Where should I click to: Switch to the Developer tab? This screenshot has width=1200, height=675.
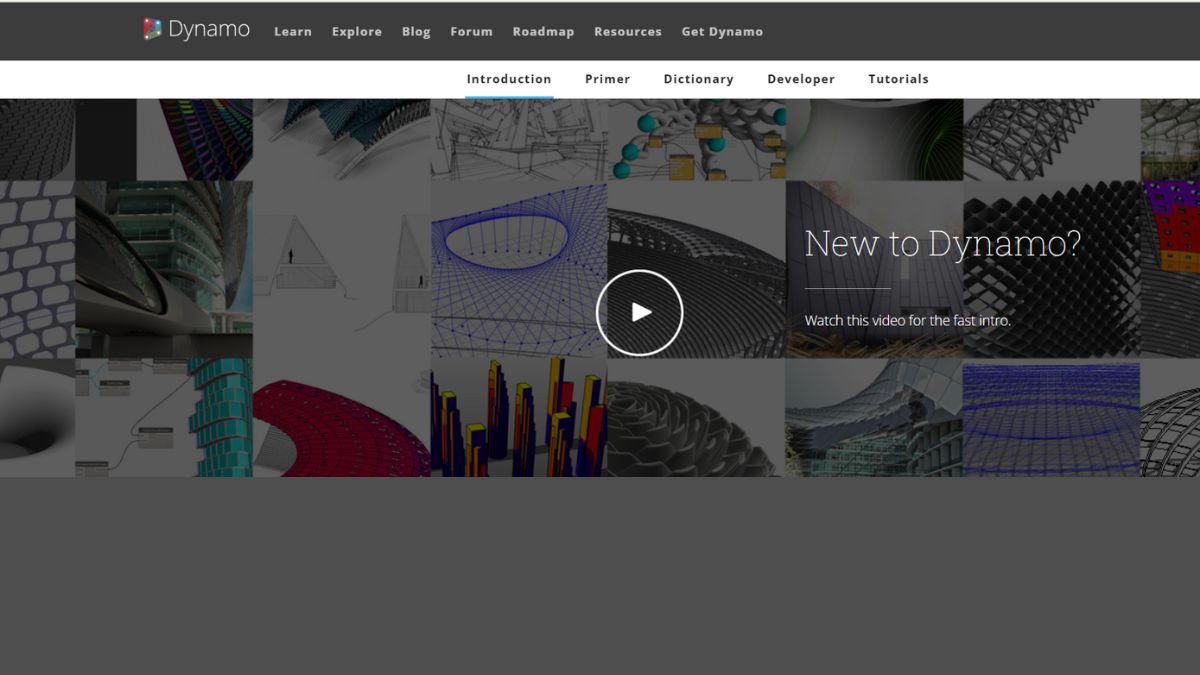[x=801, y=79]
